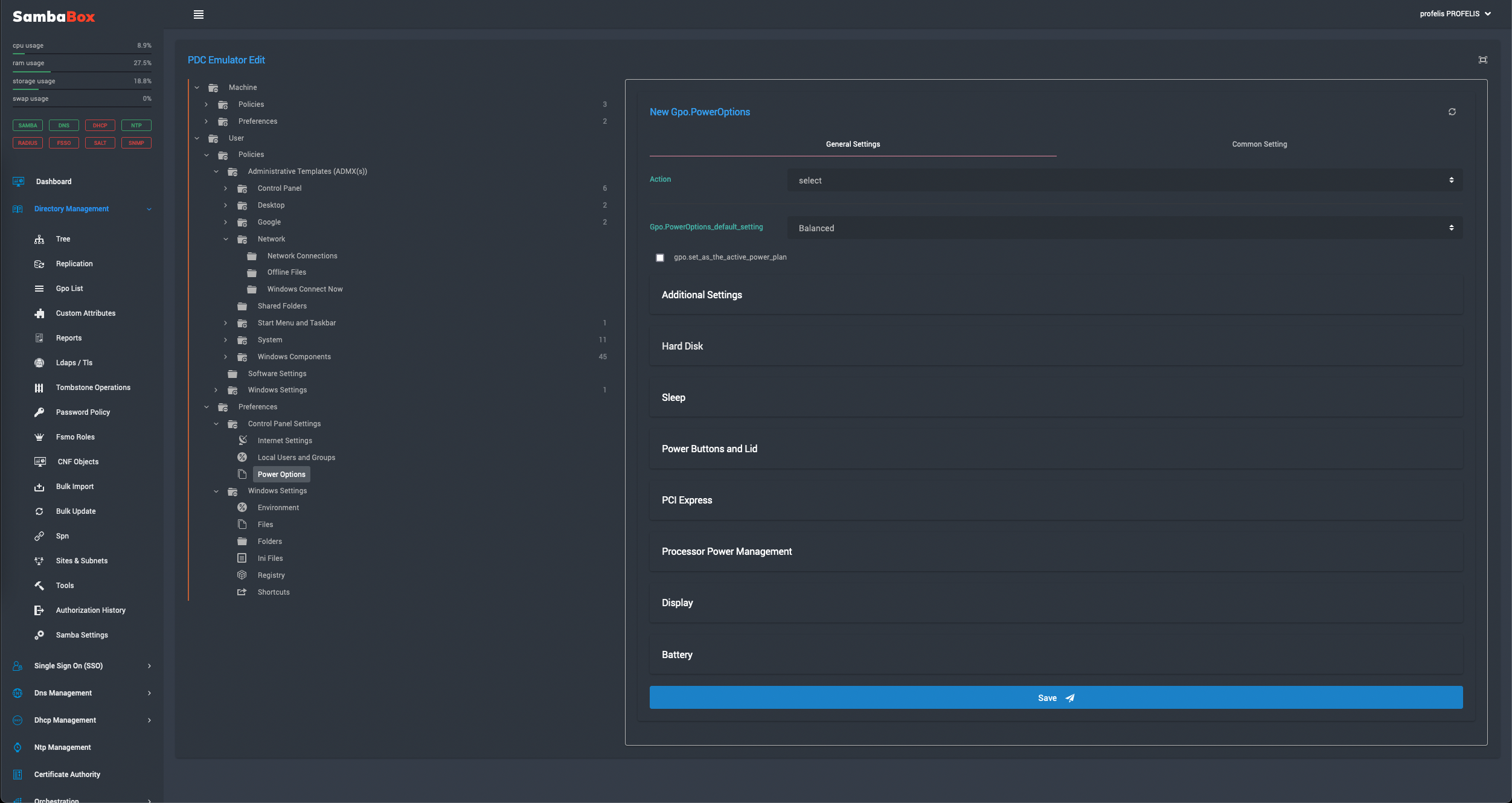Expand Machine Policies node chevron
The height and width of the screenshot is (803, 1512).
coord(207,104)
